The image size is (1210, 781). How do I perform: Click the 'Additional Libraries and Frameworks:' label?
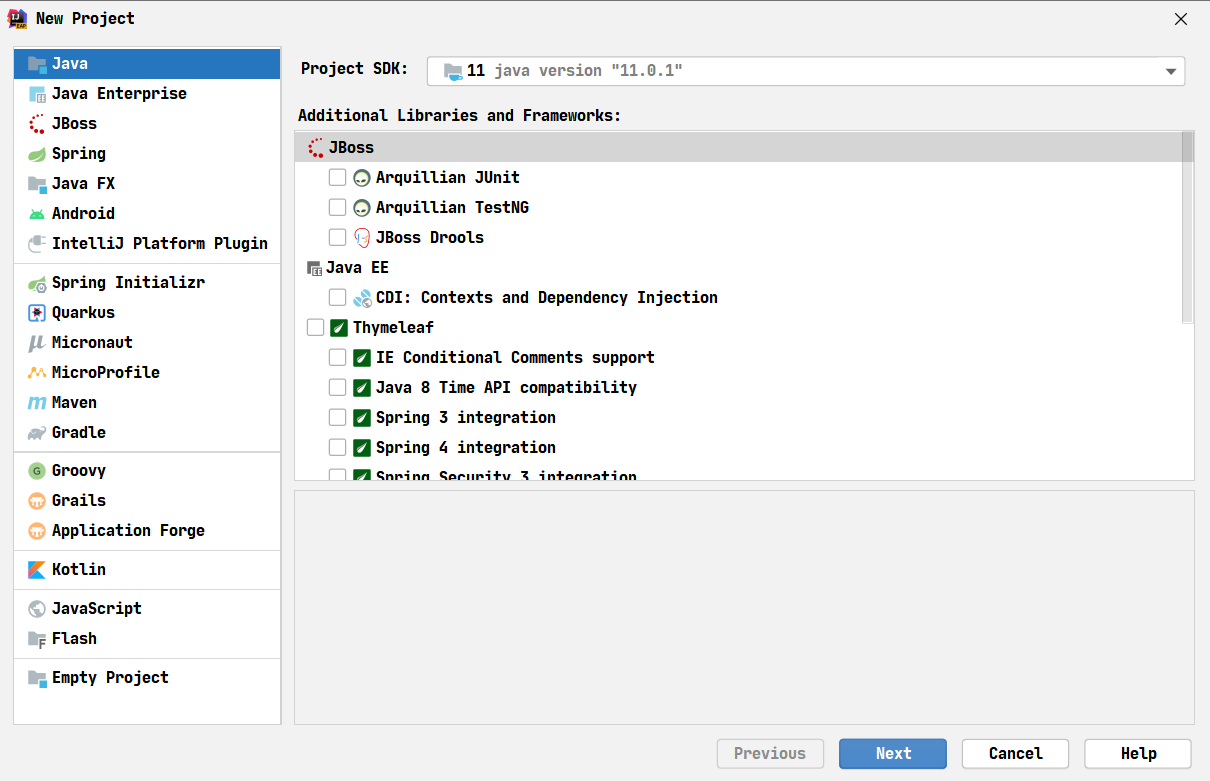point(460,116)
